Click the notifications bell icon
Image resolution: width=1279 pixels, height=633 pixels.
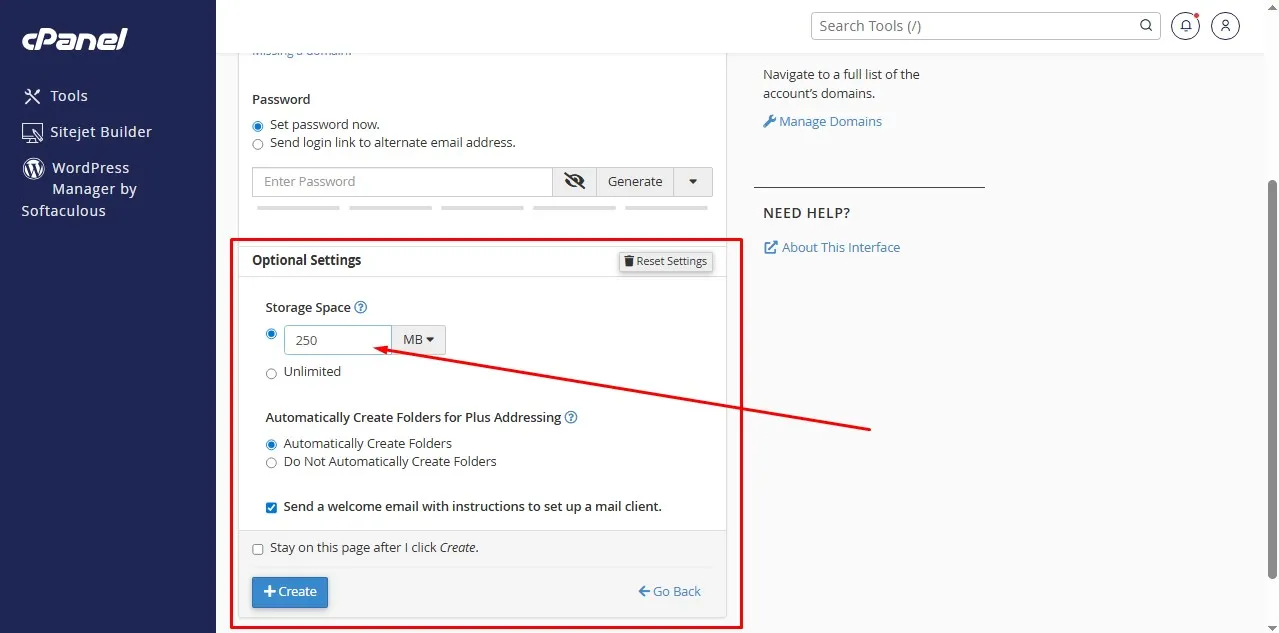(1184, 25)
